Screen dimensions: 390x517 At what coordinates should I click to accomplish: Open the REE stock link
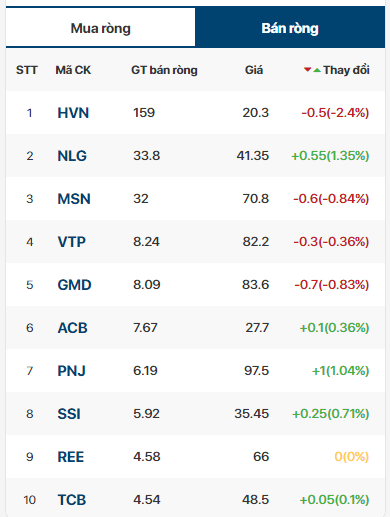[x=71, y=457]
